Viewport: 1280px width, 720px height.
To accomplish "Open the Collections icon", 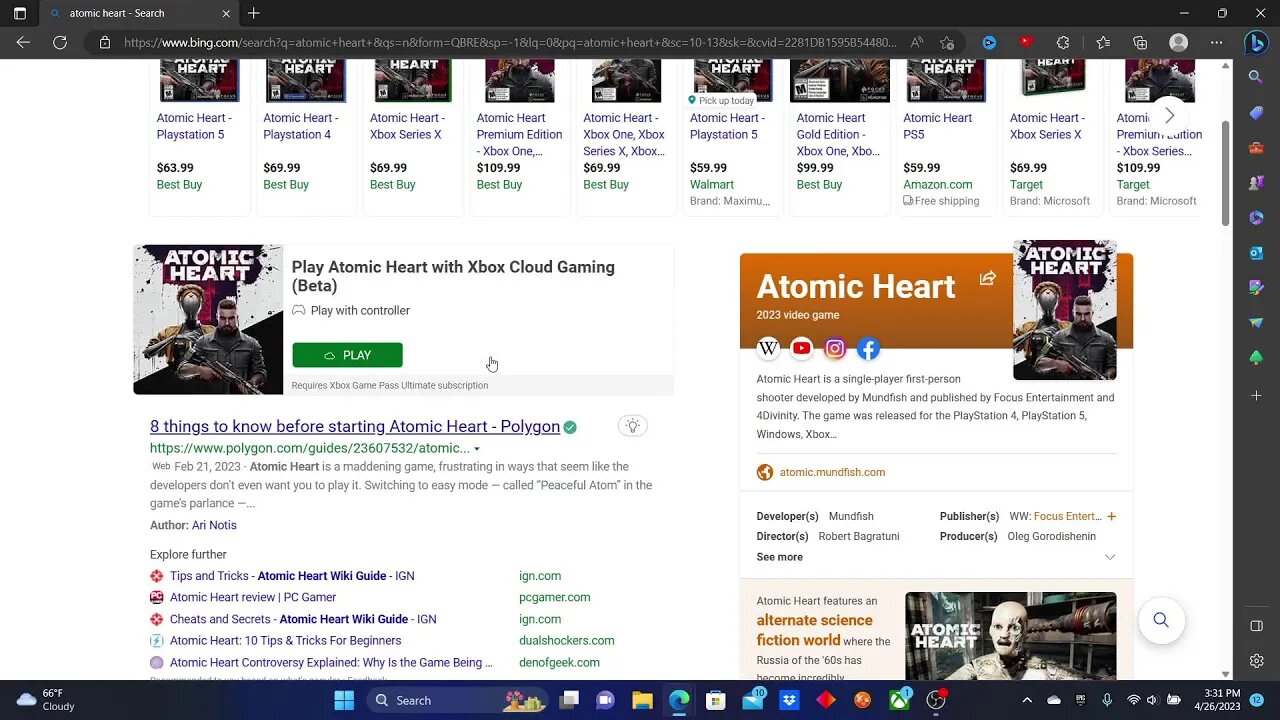I will pos(1140,43).
